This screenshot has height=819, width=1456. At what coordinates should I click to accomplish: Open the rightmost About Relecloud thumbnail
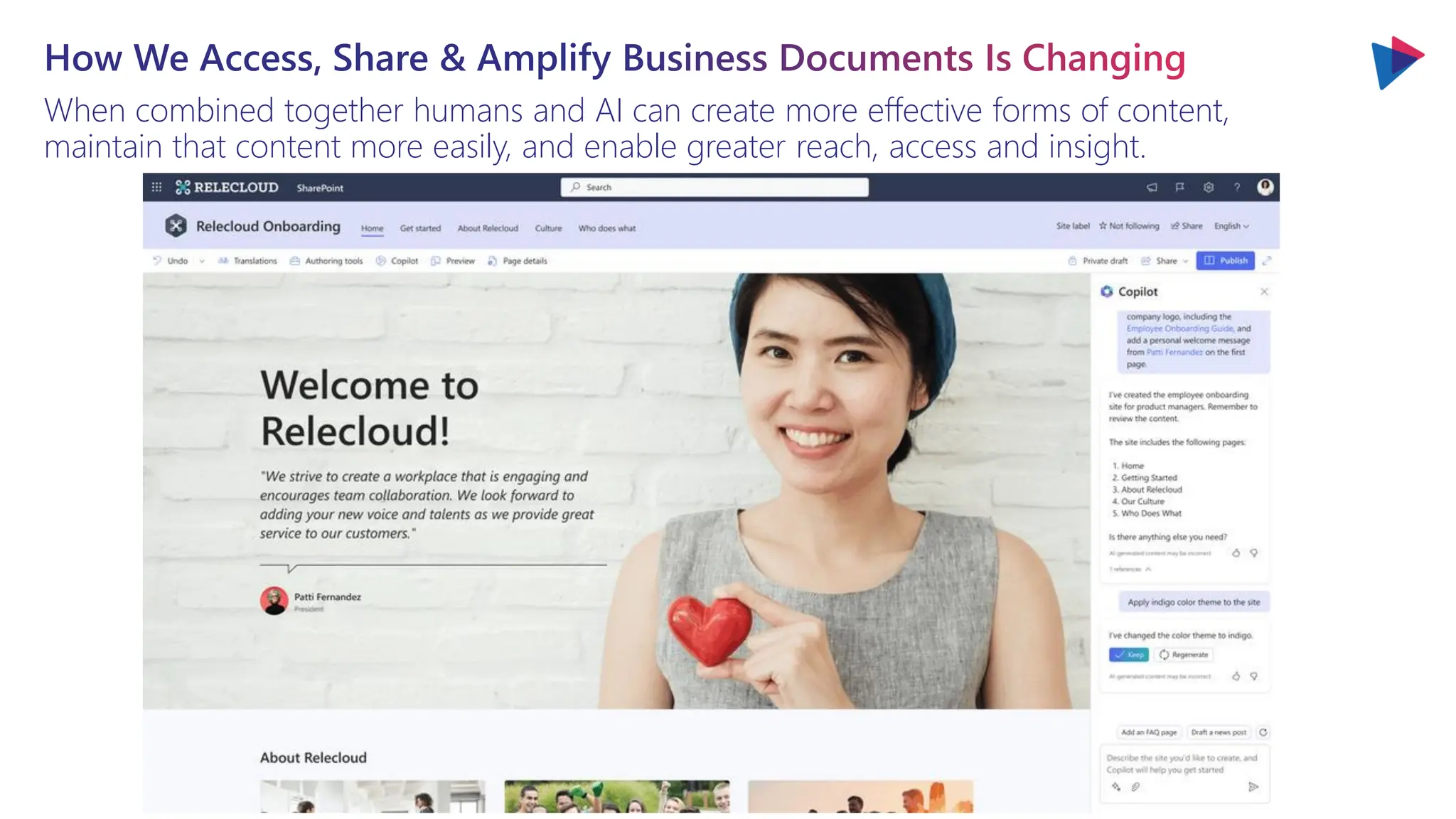[860, 796]
